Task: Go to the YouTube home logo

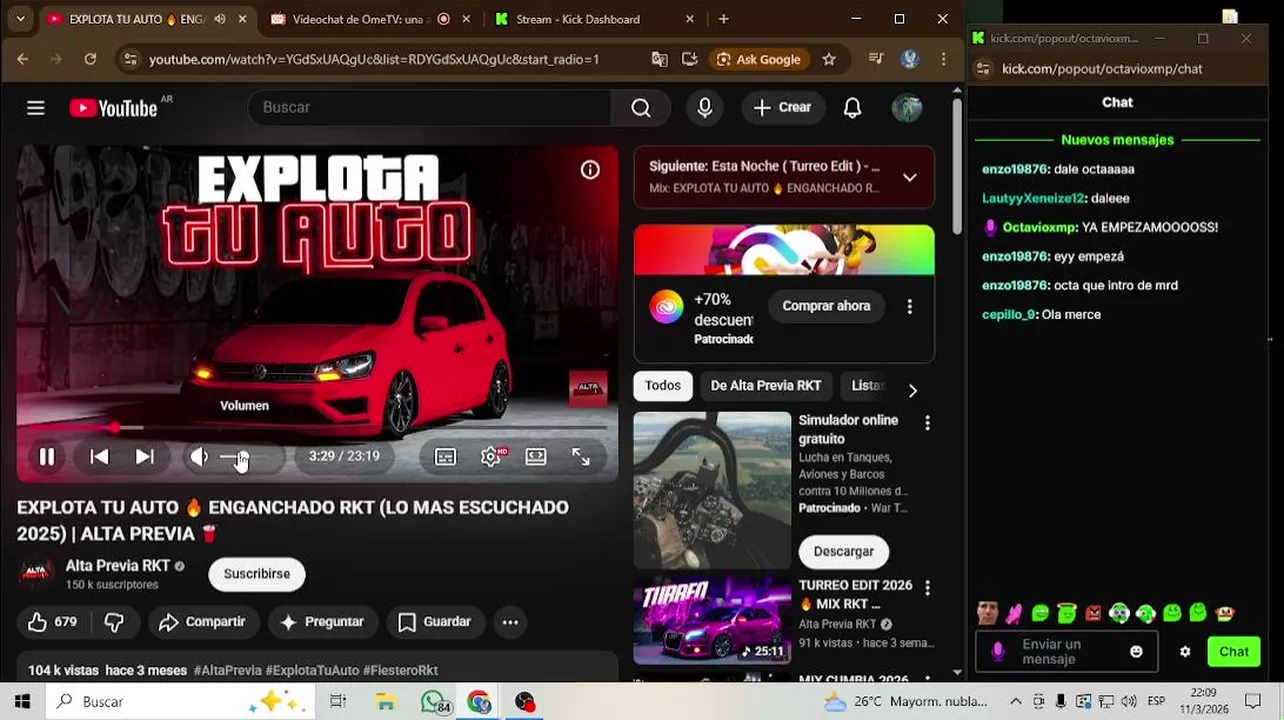Action: tap(114, 108)
